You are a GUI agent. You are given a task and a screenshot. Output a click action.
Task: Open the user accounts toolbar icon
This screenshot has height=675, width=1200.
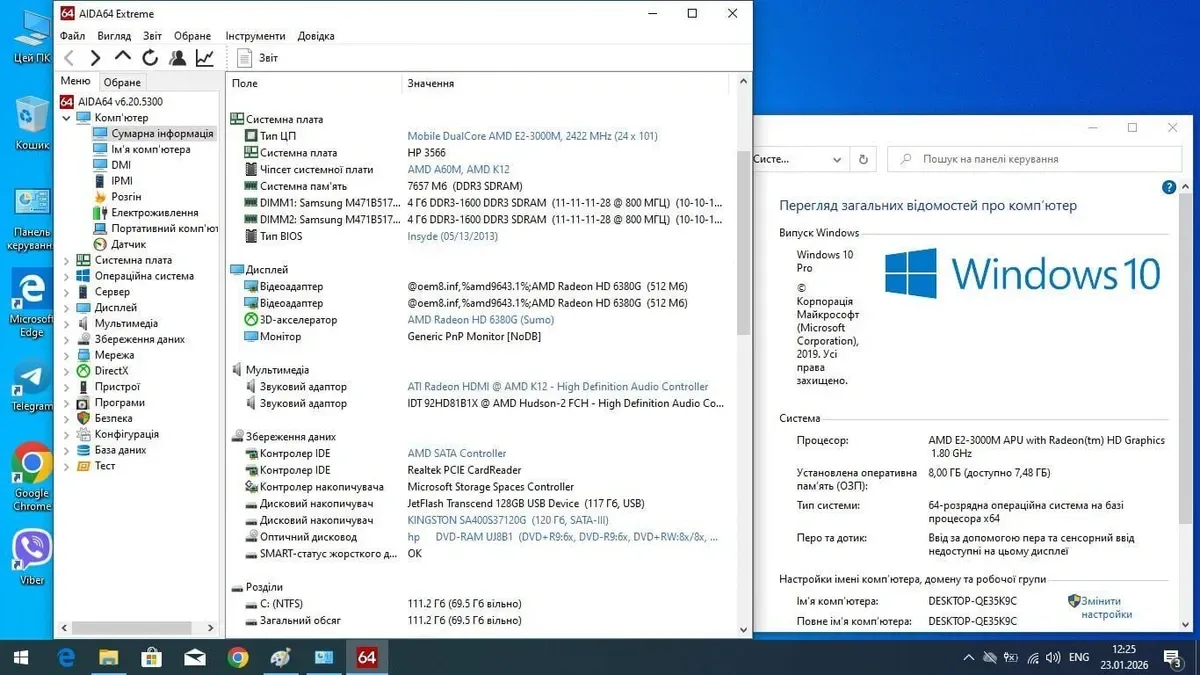pyautogui.click(x=177, y=58)
